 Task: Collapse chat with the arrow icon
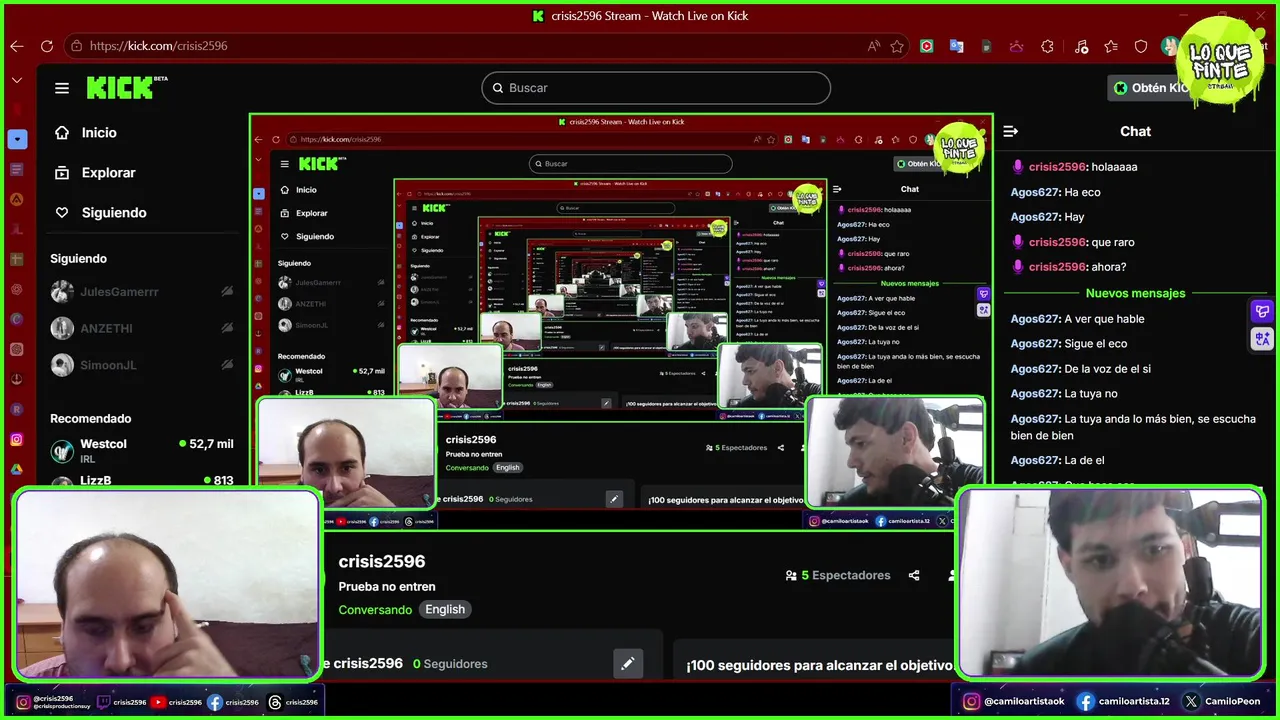[1011, 131]
